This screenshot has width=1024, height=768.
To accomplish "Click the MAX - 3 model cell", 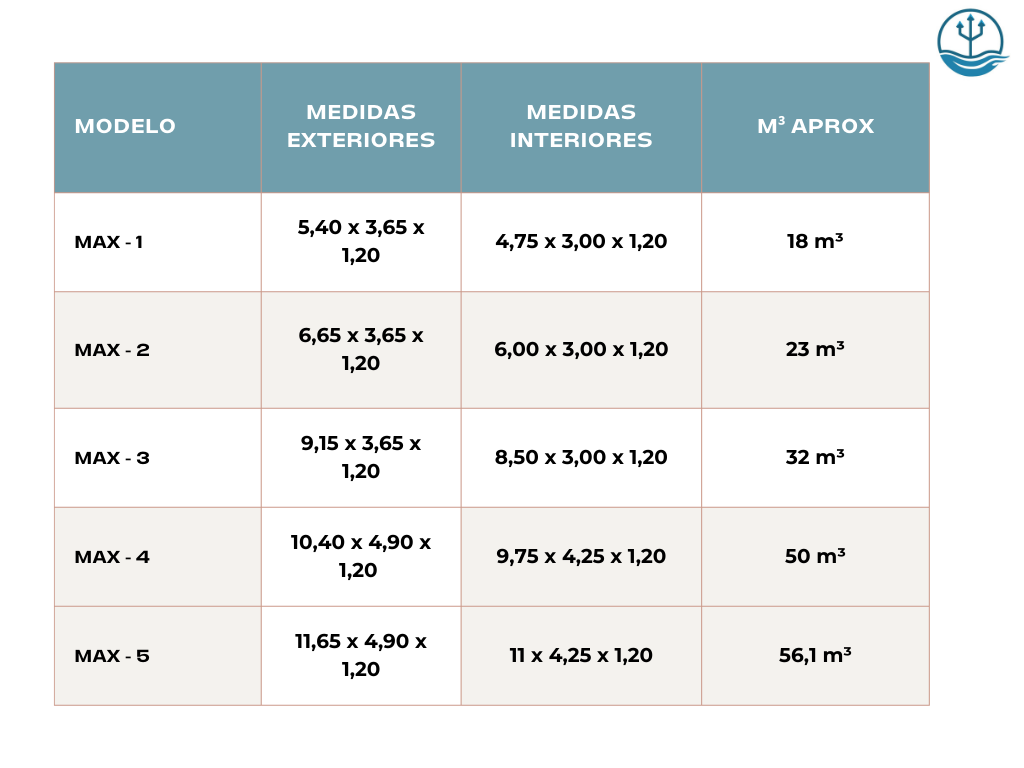I will [x=112, y=458].
